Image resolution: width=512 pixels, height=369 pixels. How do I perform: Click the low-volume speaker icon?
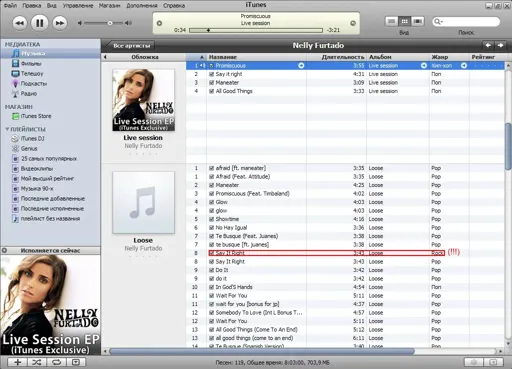tap(80, 23)
